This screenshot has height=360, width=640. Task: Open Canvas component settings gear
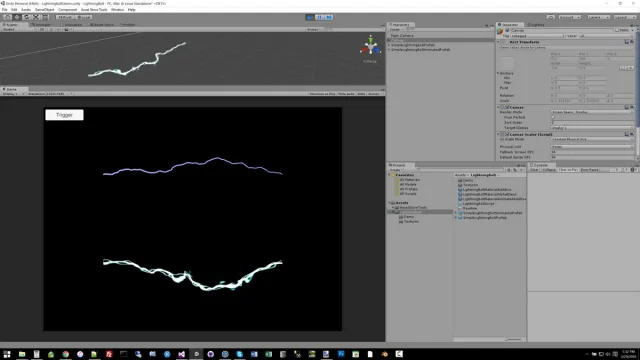631,107
